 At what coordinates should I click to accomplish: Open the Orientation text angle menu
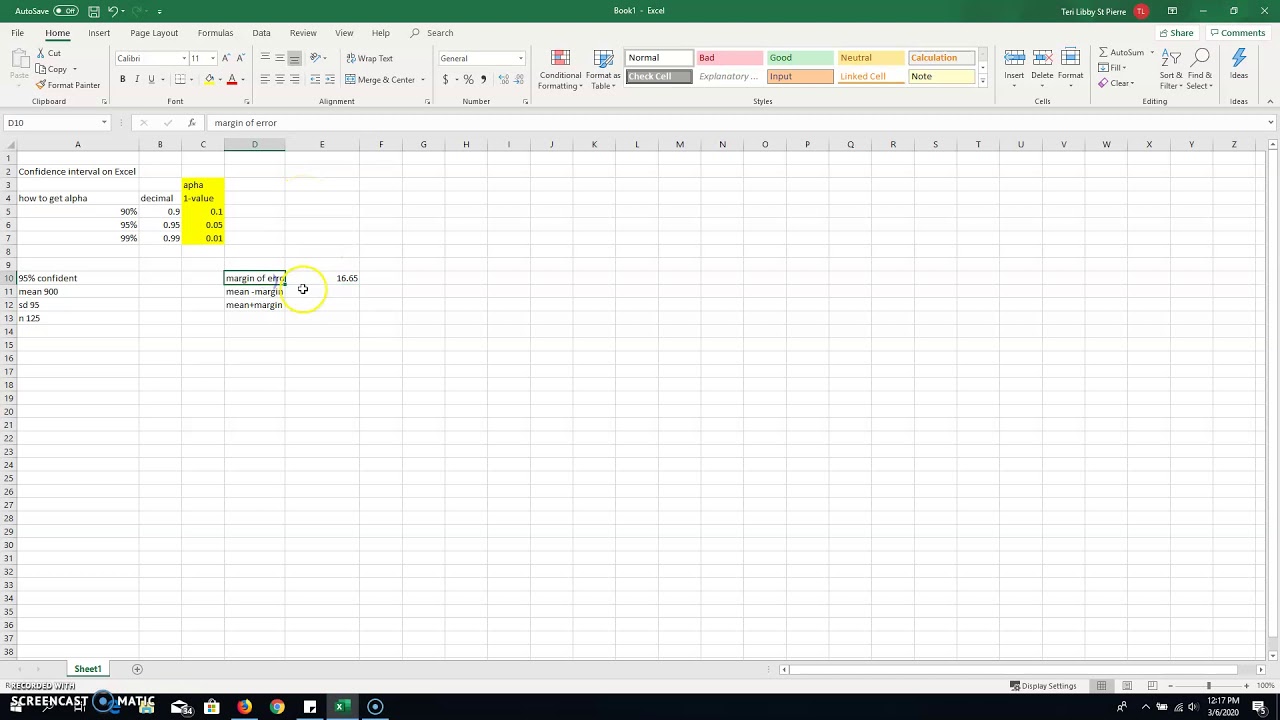pyautogui.click(x=318, y=58)
